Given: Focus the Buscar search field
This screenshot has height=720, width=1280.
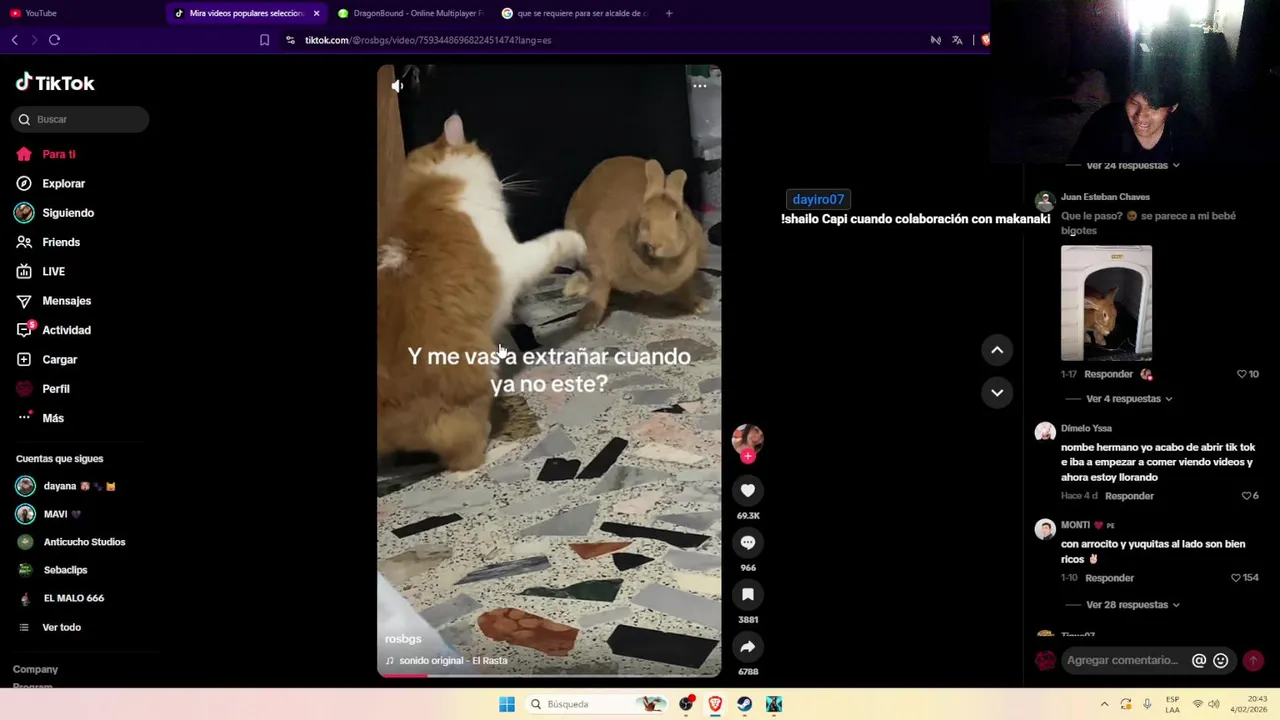Looking at the screenshot, I should click(x=80, y=119).
